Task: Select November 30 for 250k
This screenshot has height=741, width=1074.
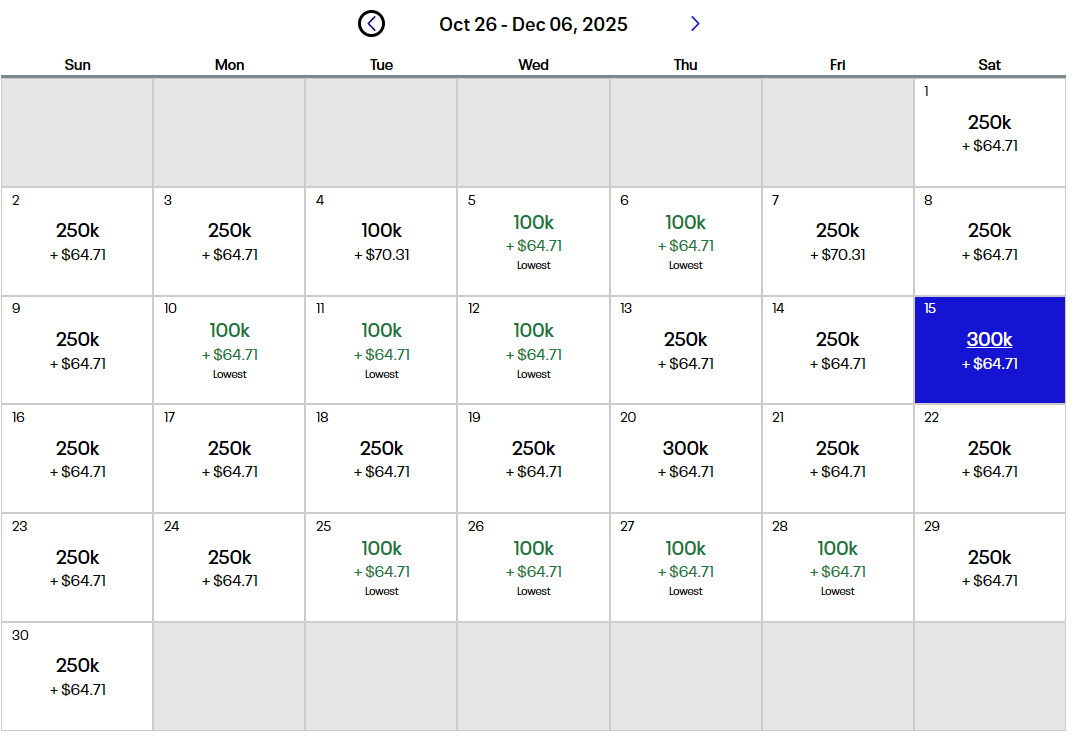Action: [x=77, y=676]
